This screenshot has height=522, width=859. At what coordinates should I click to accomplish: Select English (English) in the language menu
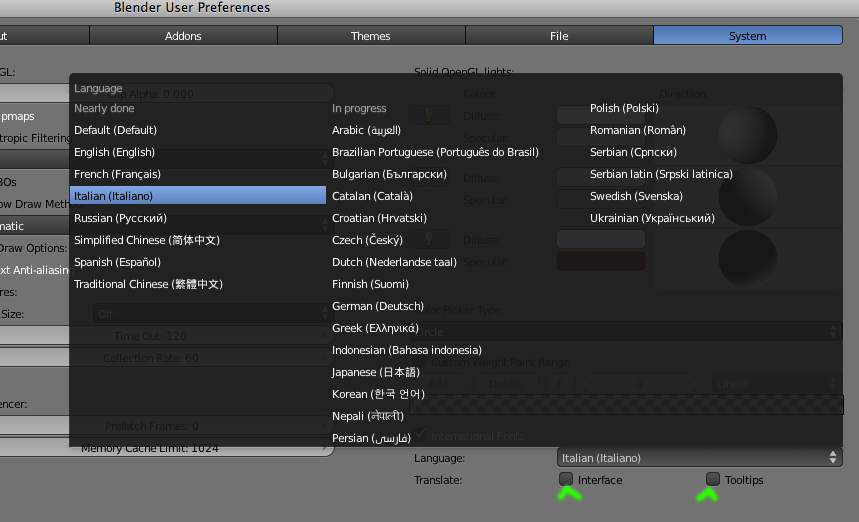coord(114,152)
